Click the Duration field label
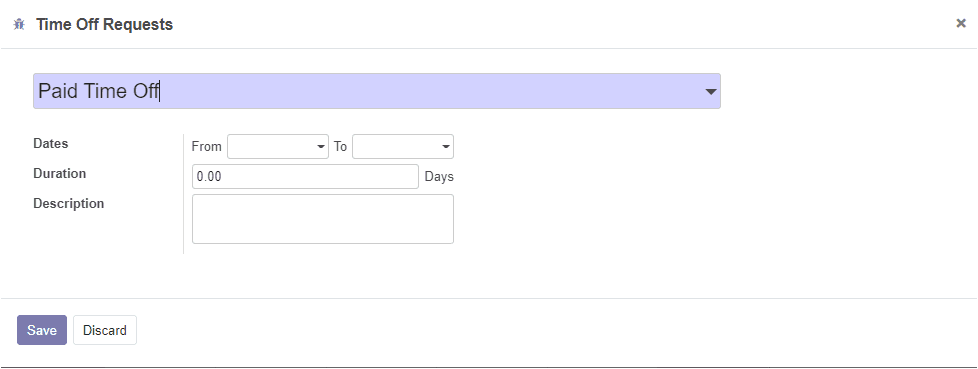 coord(59,173)
